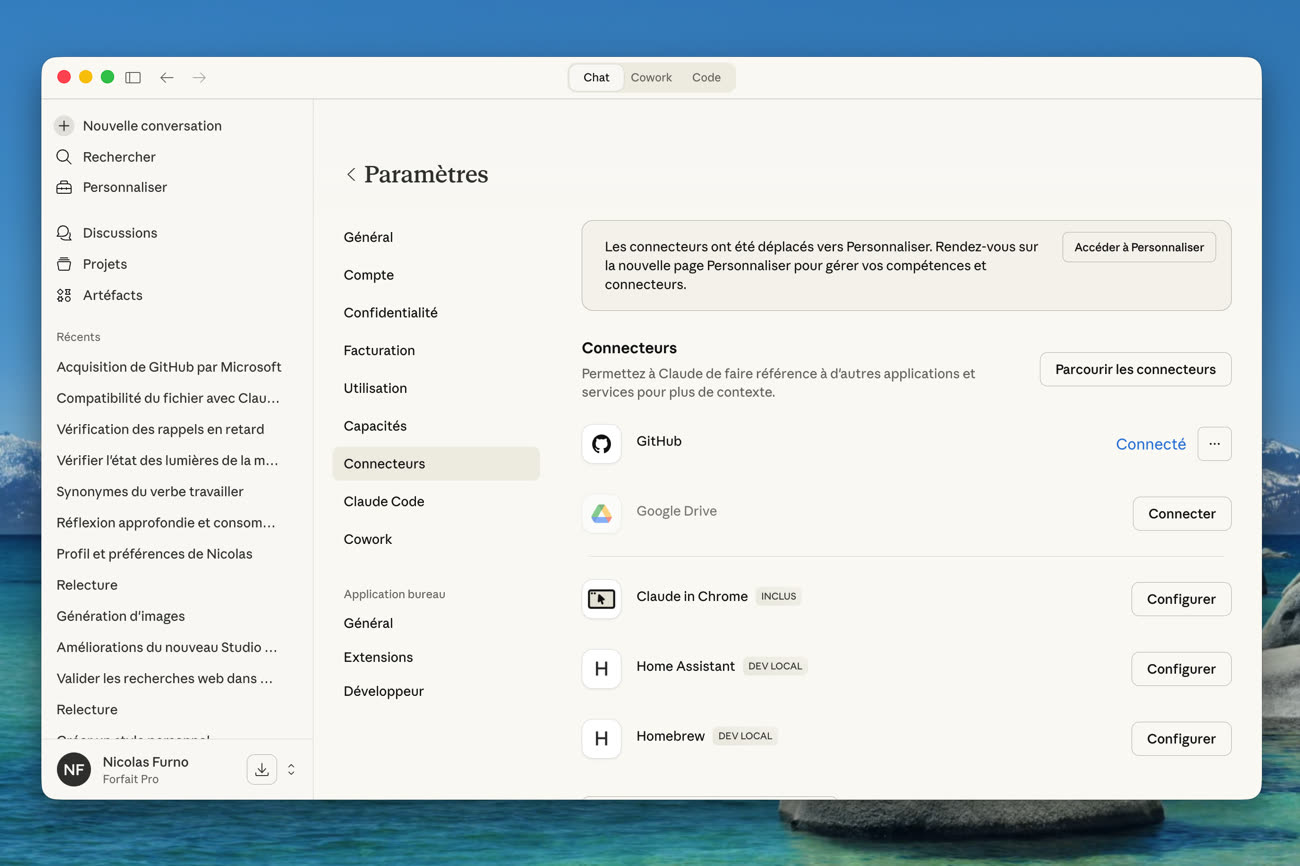Viewport: 1300px width, 866px height.
Task: Click the plus icon for Nouvelle conversation
Action: tap(64, 126)
